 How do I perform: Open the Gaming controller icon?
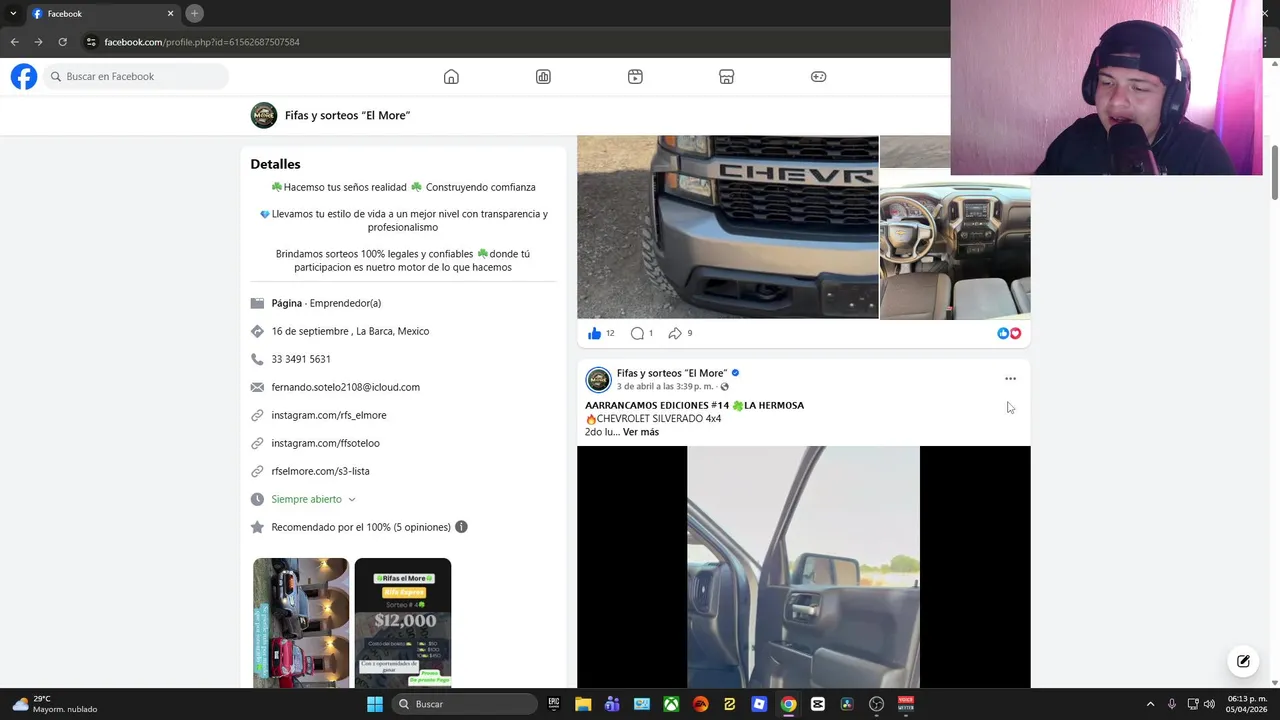[x=818, y=77]
